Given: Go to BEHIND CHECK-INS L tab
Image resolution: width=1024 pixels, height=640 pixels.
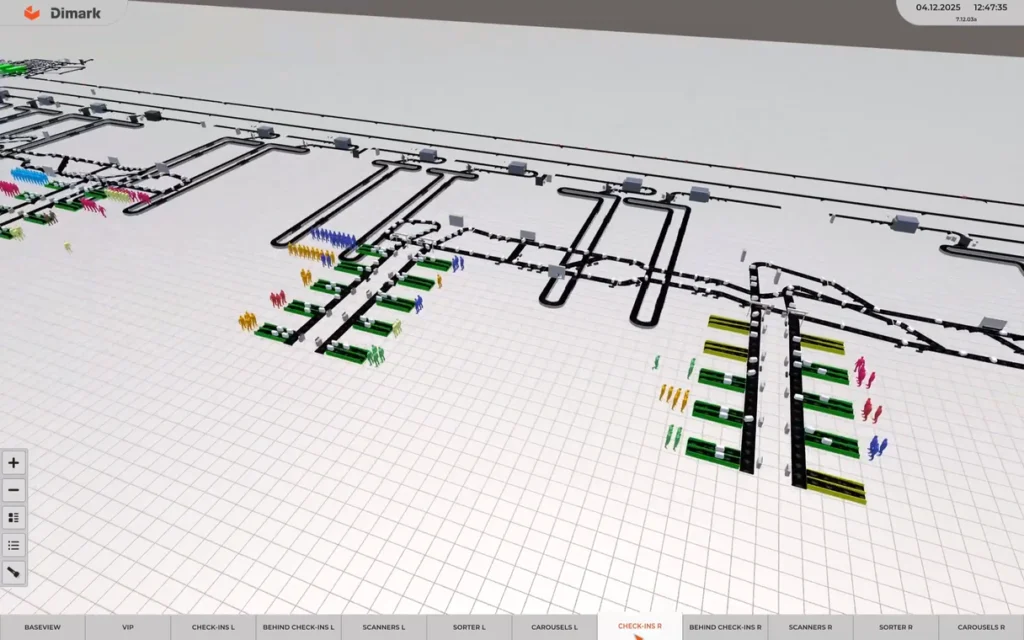Looking at the screenshot, I should 298,627.
